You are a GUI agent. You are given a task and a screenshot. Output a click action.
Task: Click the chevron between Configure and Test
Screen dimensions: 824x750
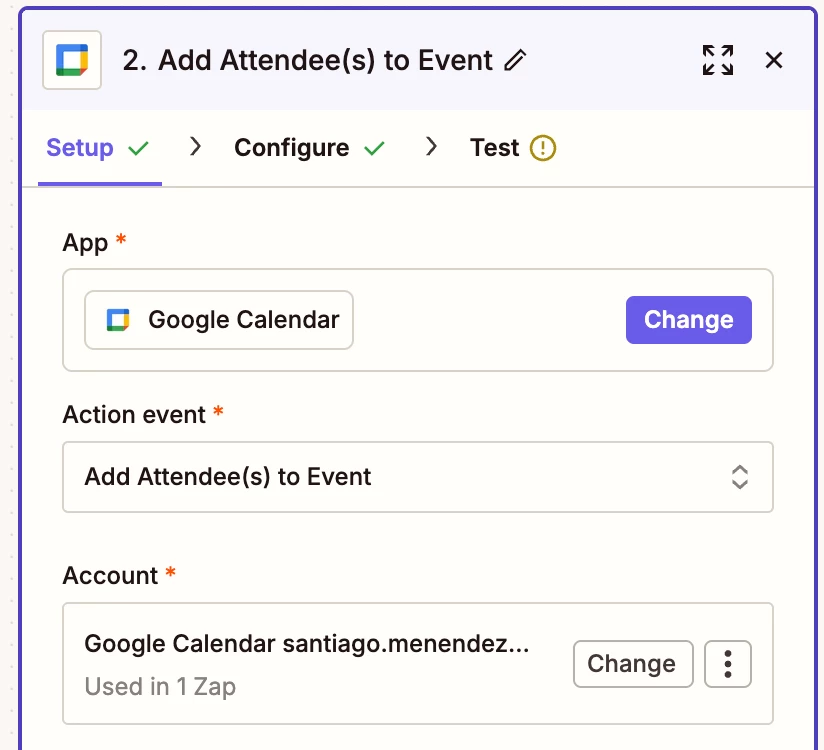(431, 147)
